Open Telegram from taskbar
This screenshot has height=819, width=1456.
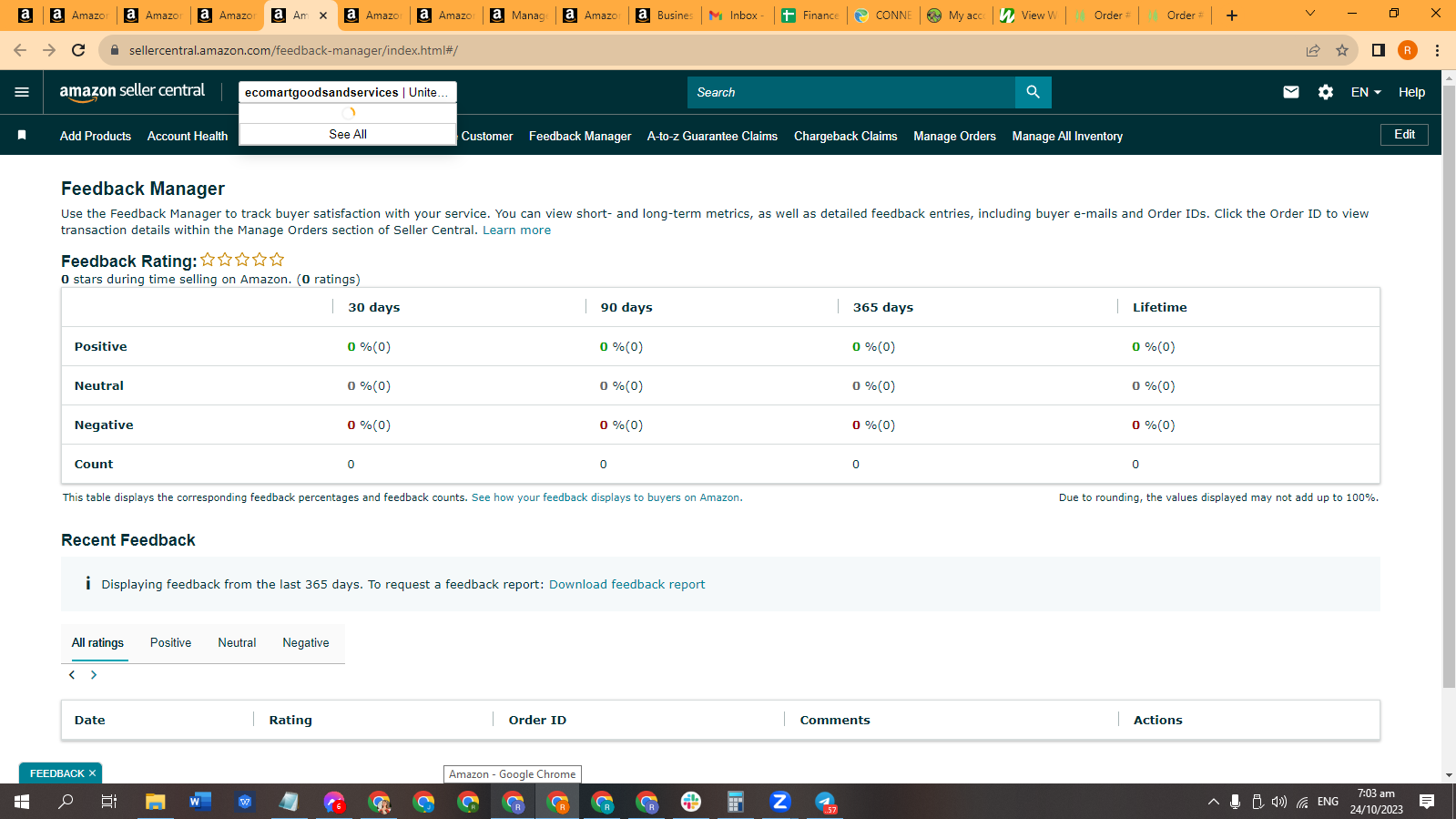click(825, 802)
